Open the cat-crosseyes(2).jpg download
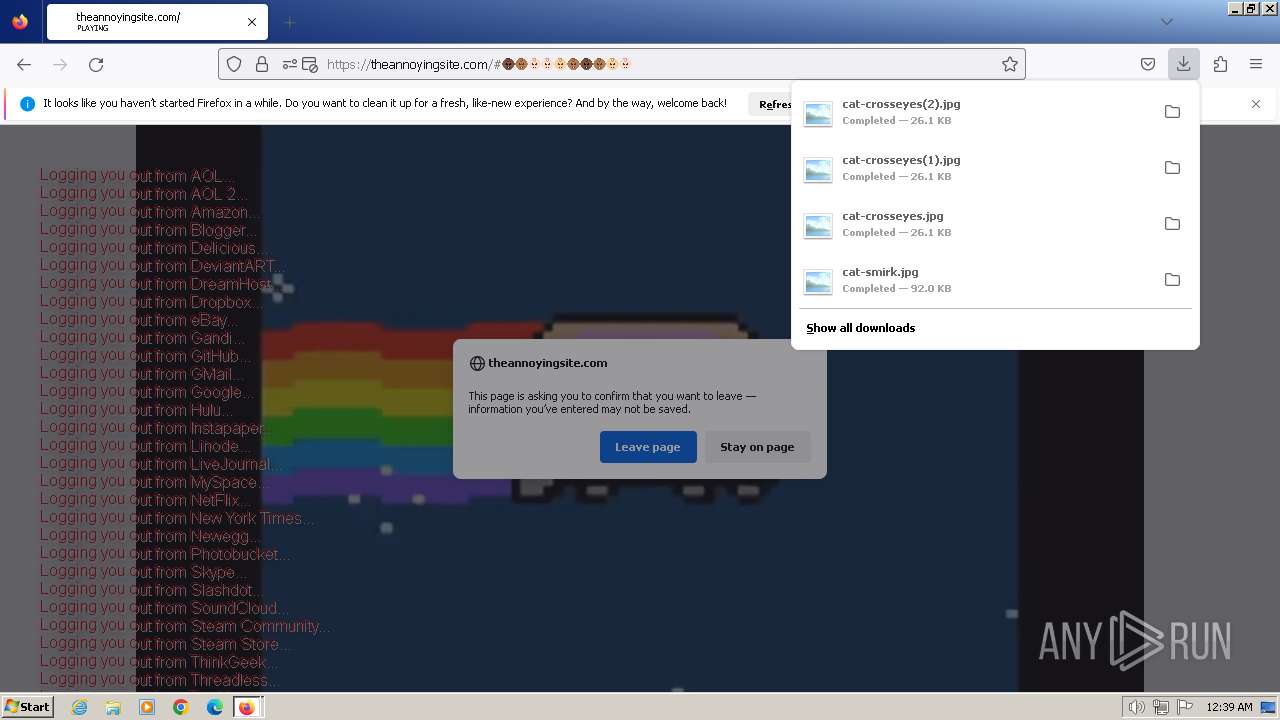This screenshot has width=1280, height=720. pyautogui.click(x=975, y=112)
